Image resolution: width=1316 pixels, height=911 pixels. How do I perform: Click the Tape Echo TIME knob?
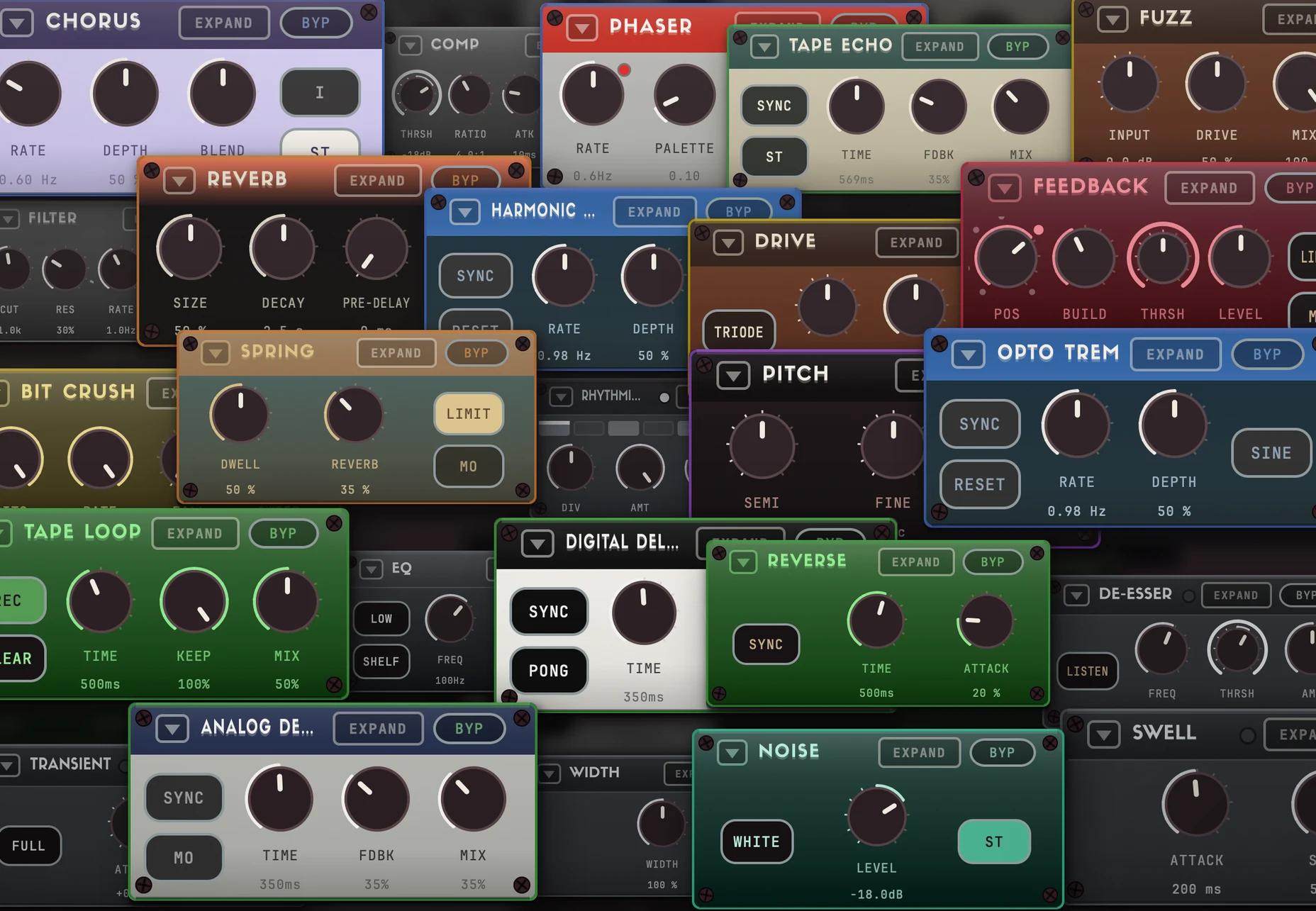(x=857, y=106)
